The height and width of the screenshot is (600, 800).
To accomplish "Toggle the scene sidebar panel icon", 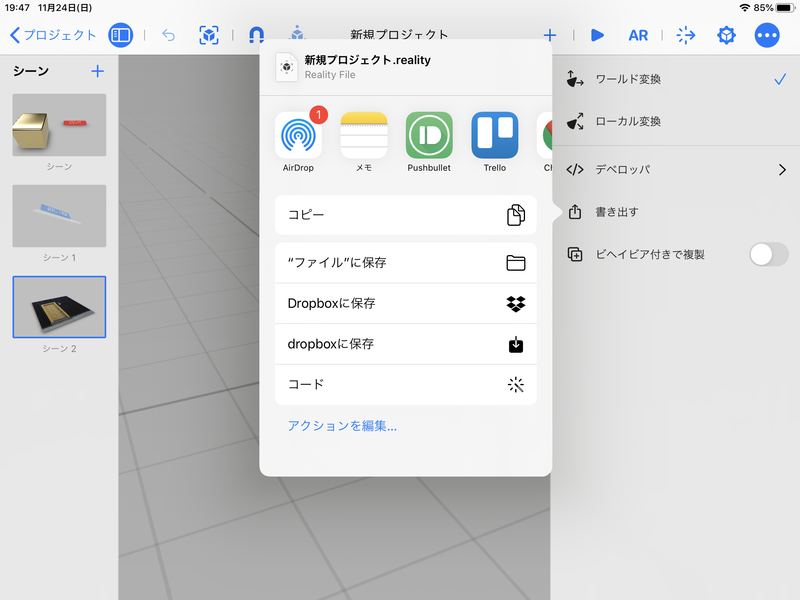I will [x=120, y=35].
